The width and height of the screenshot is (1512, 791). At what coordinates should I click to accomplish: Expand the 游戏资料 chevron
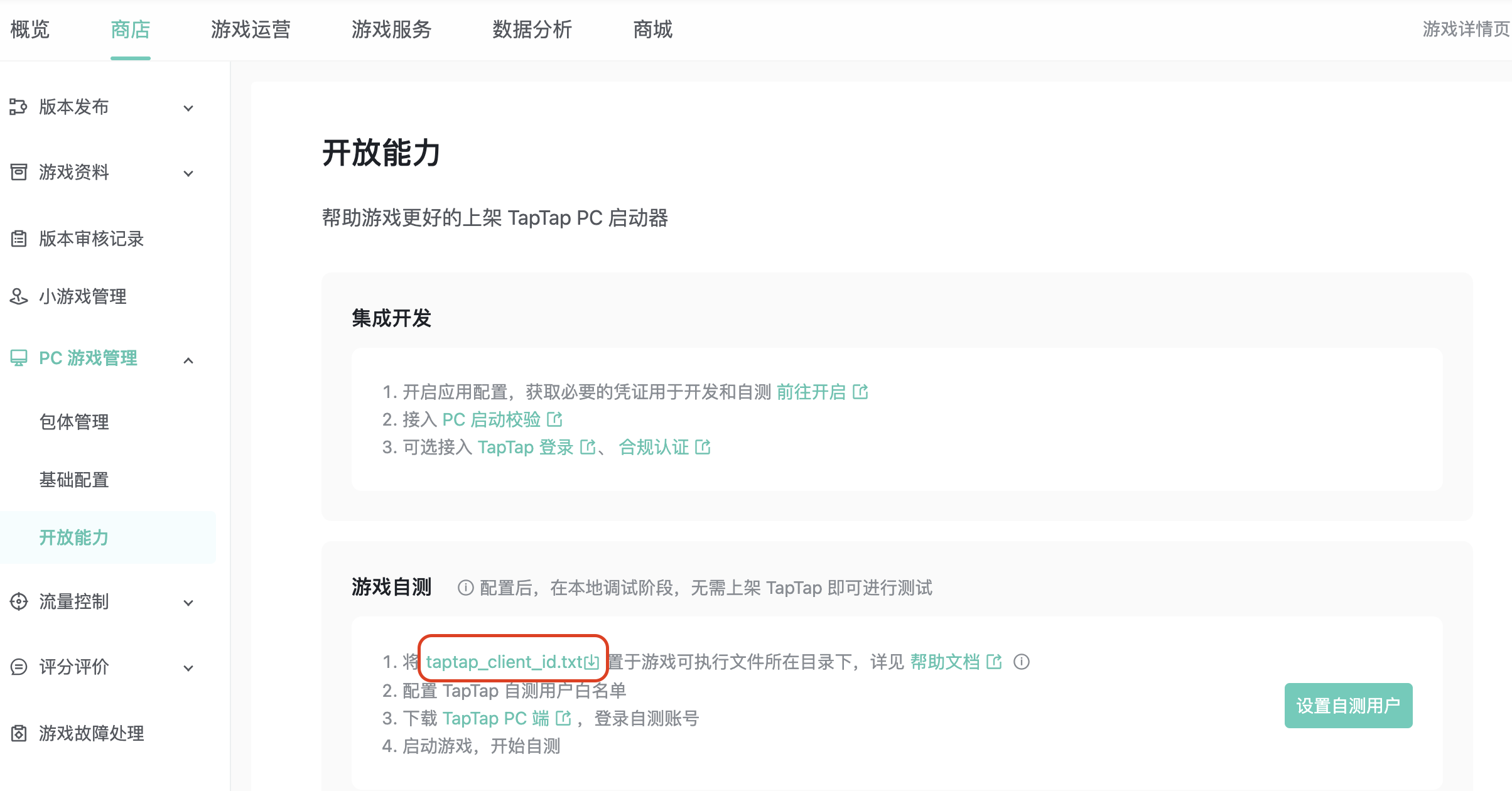coord(188,173)
